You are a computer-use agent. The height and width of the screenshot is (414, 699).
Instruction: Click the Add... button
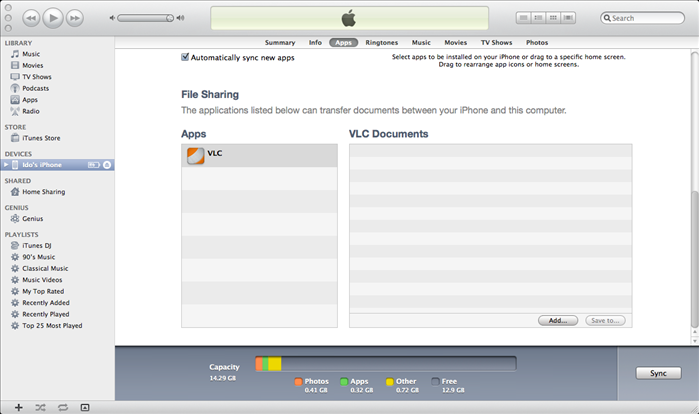pyautogui.click(x=558, y=320)
